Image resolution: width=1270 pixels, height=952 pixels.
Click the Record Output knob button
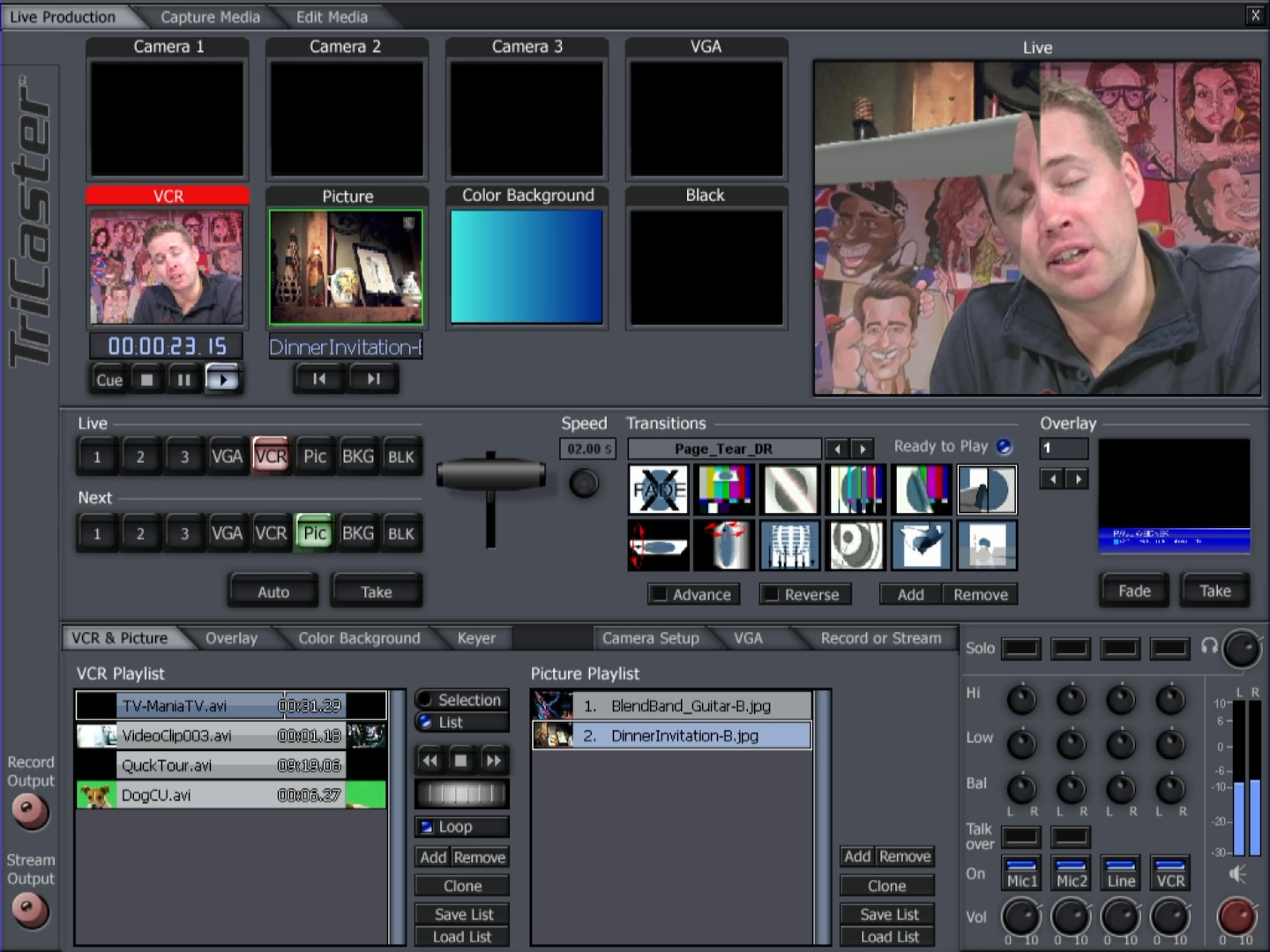(31, 811)
